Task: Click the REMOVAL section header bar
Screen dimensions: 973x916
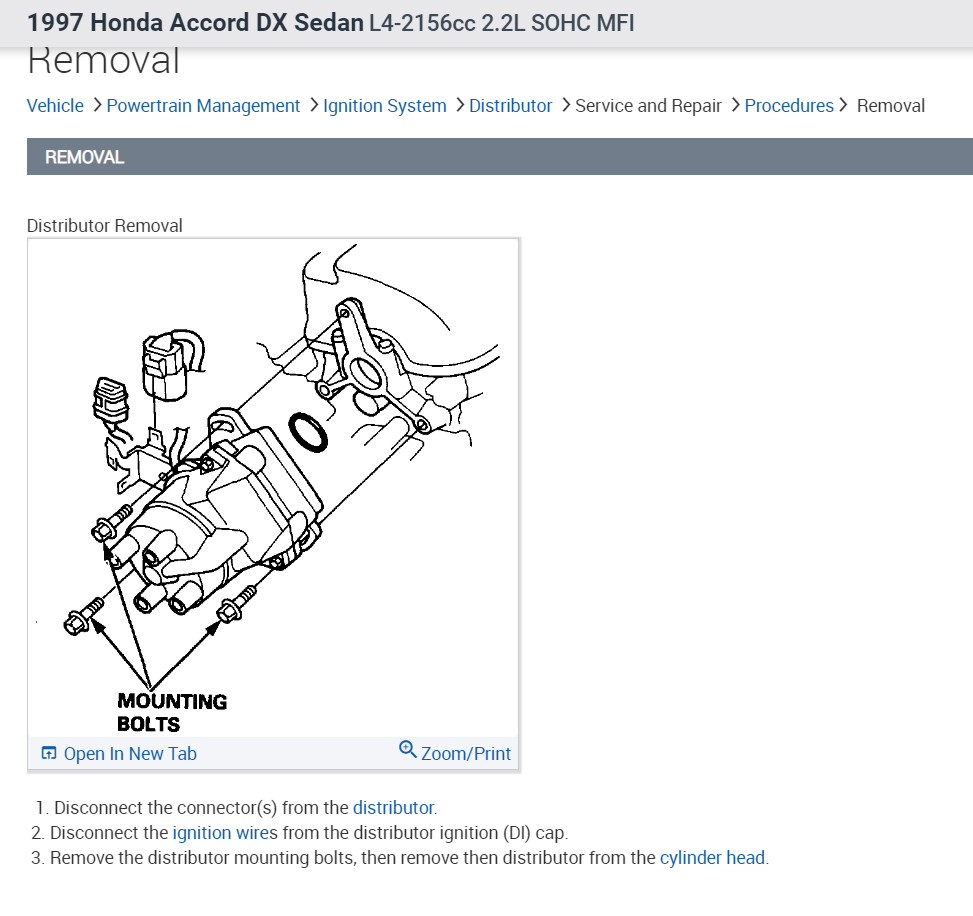Action: [500, 157]
